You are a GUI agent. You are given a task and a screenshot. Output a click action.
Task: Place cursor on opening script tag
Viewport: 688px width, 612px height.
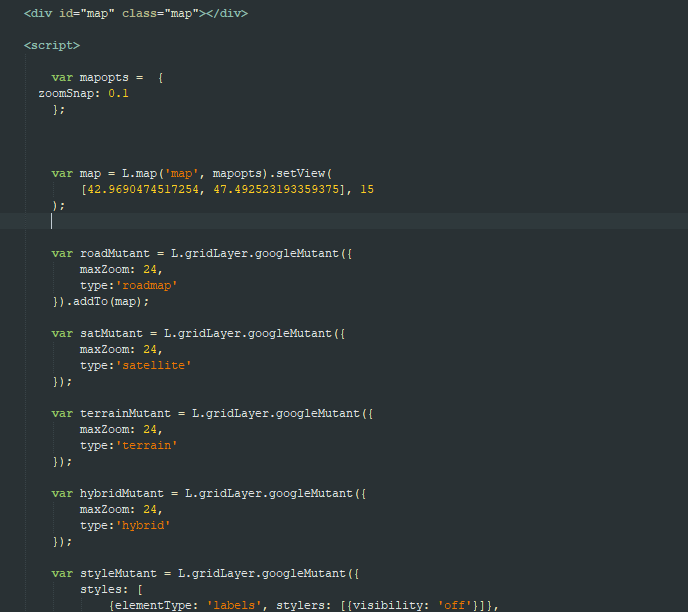coord(52,46)
